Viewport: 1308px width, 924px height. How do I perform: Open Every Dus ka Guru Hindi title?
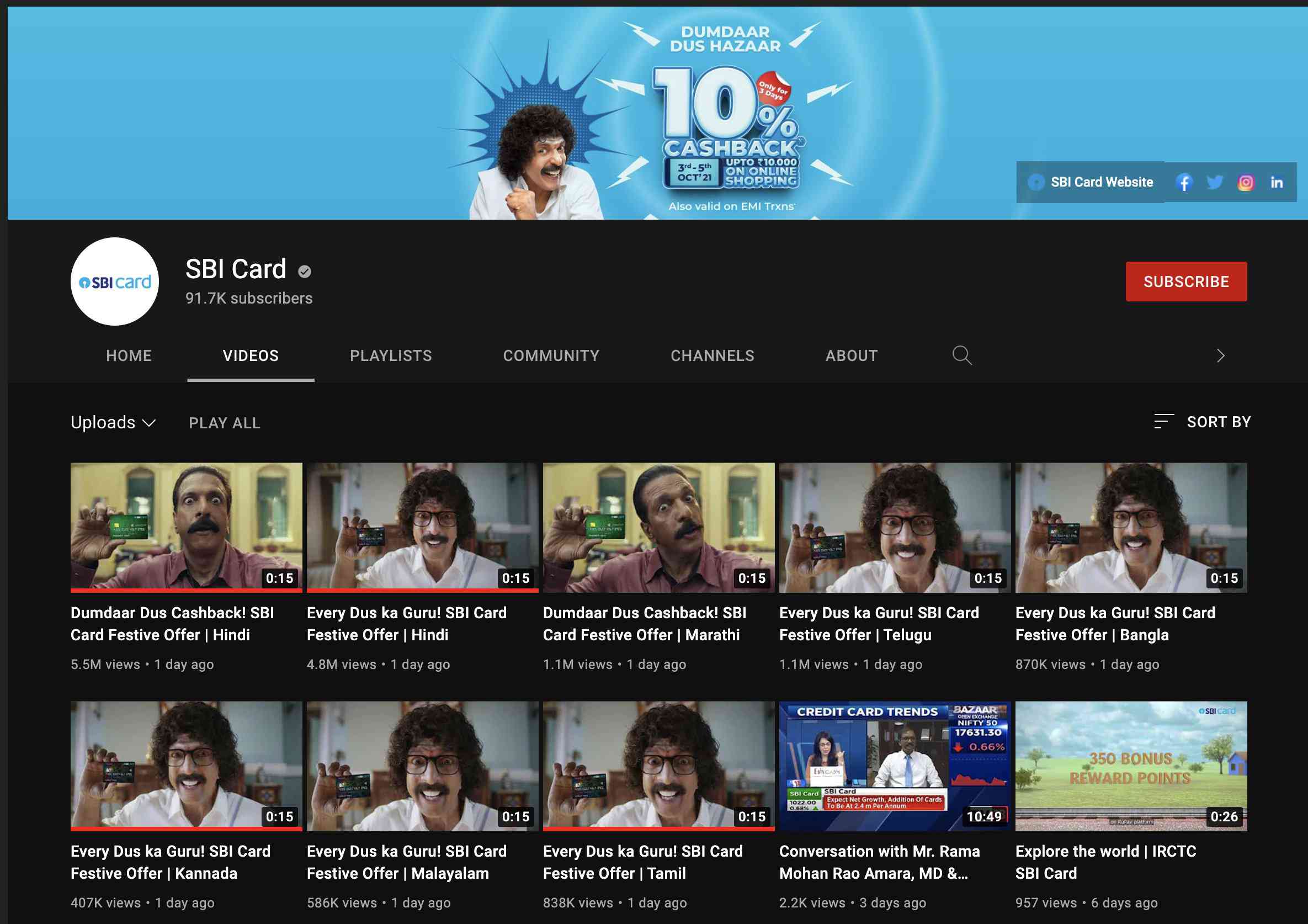click(x=407, y=624)
